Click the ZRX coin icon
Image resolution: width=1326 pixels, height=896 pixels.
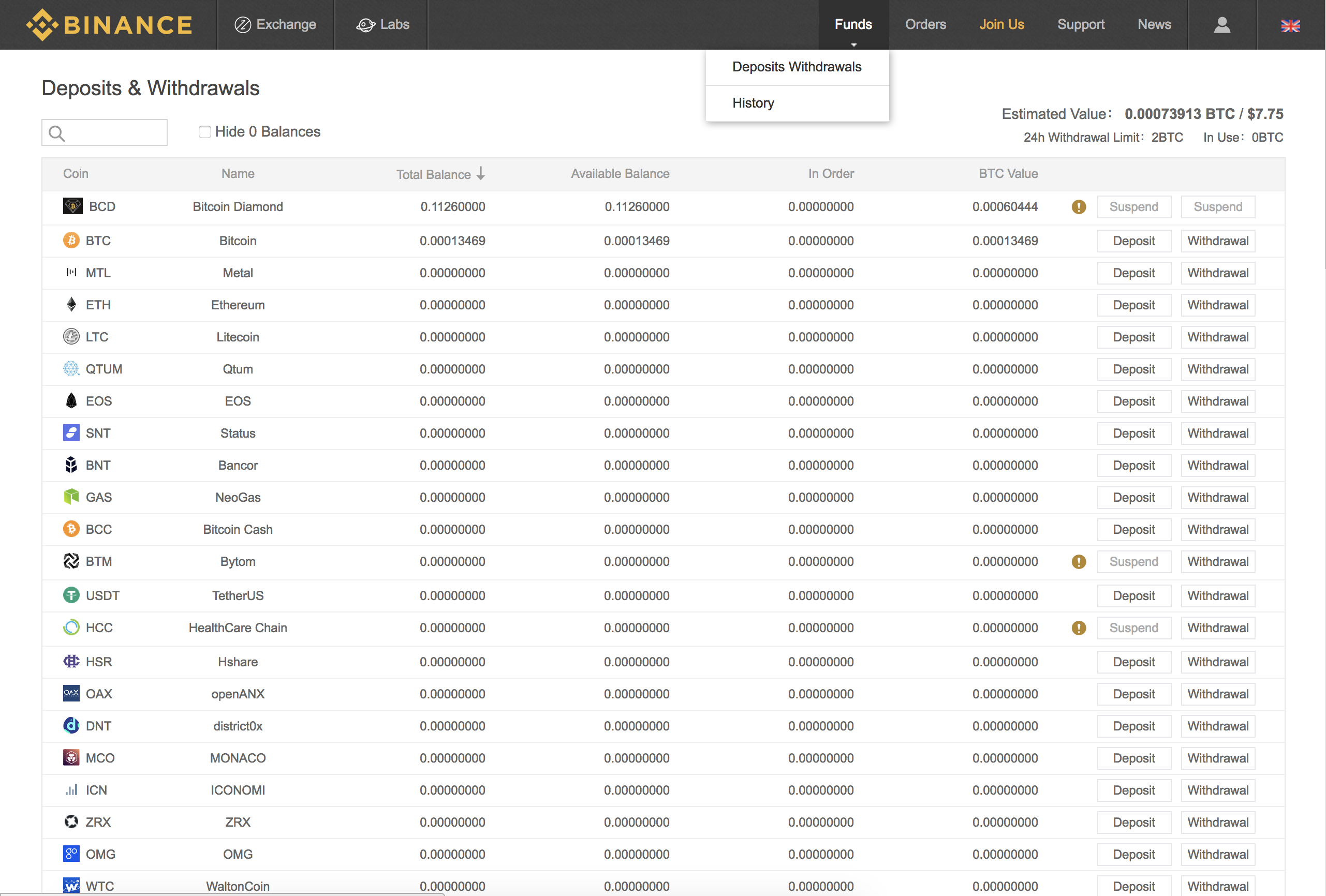pyautogui.click(x=71, y=822)
